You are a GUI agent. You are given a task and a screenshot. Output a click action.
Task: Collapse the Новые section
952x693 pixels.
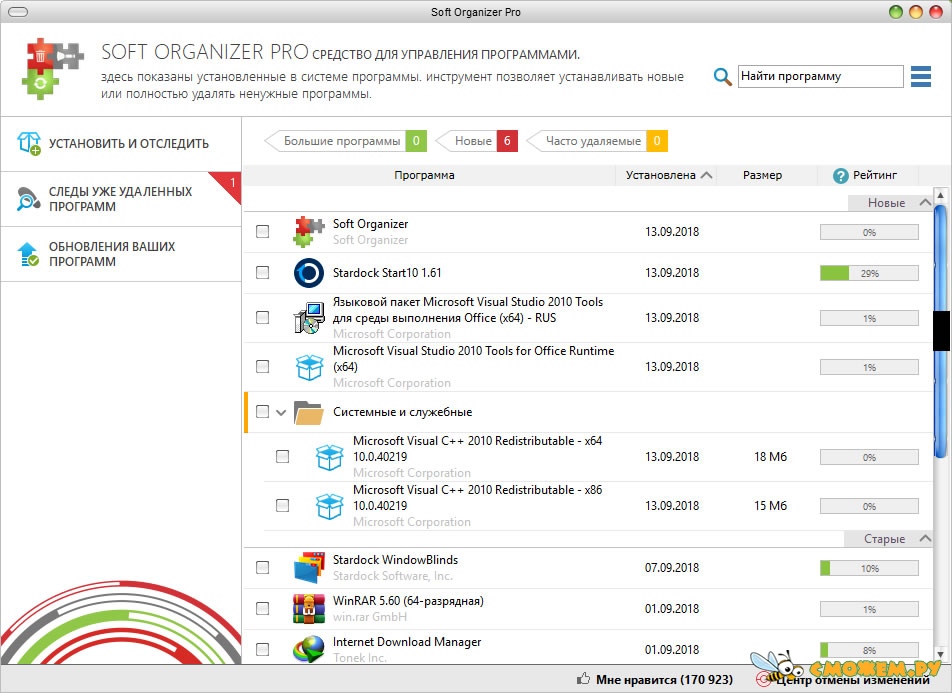(925, 202)
